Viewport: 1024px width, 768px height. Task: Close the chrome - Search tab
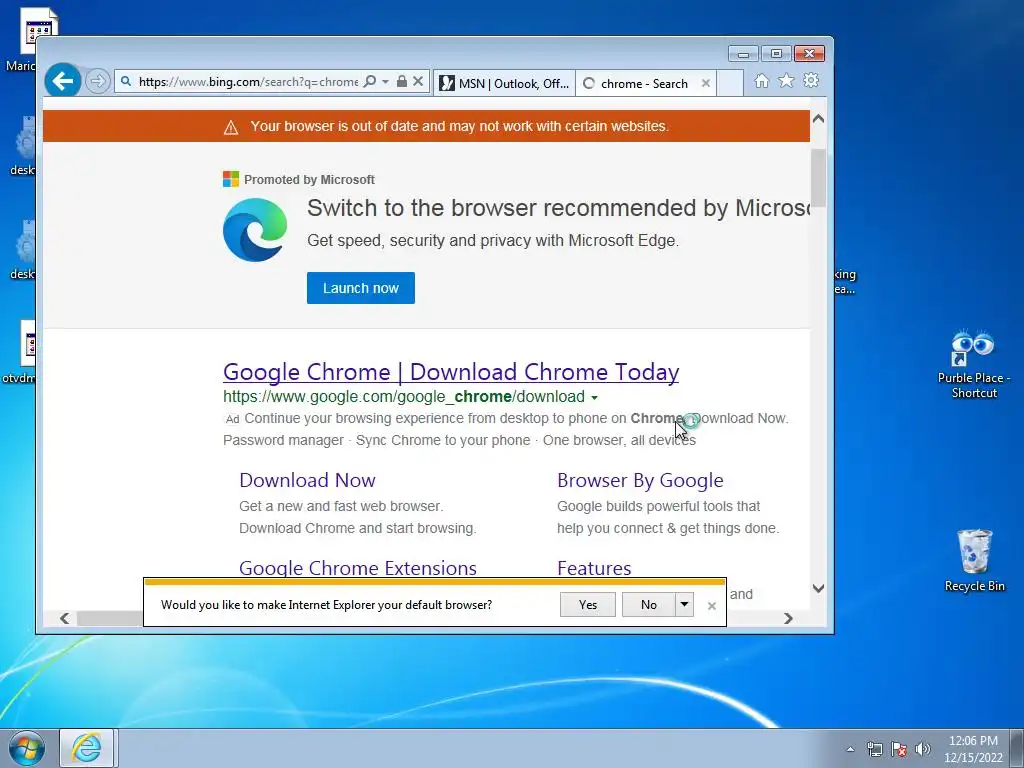(x=706, y=84)
